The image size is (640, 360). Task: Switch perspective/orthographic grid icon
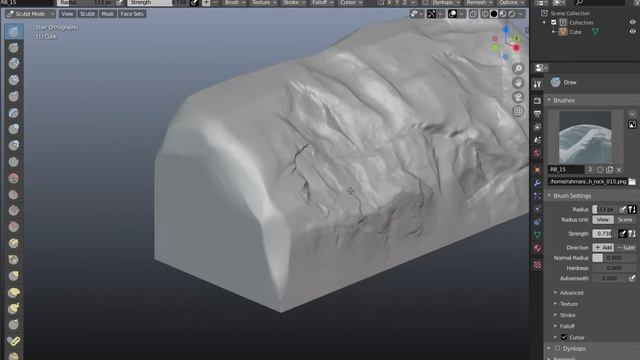click(518, 111)
